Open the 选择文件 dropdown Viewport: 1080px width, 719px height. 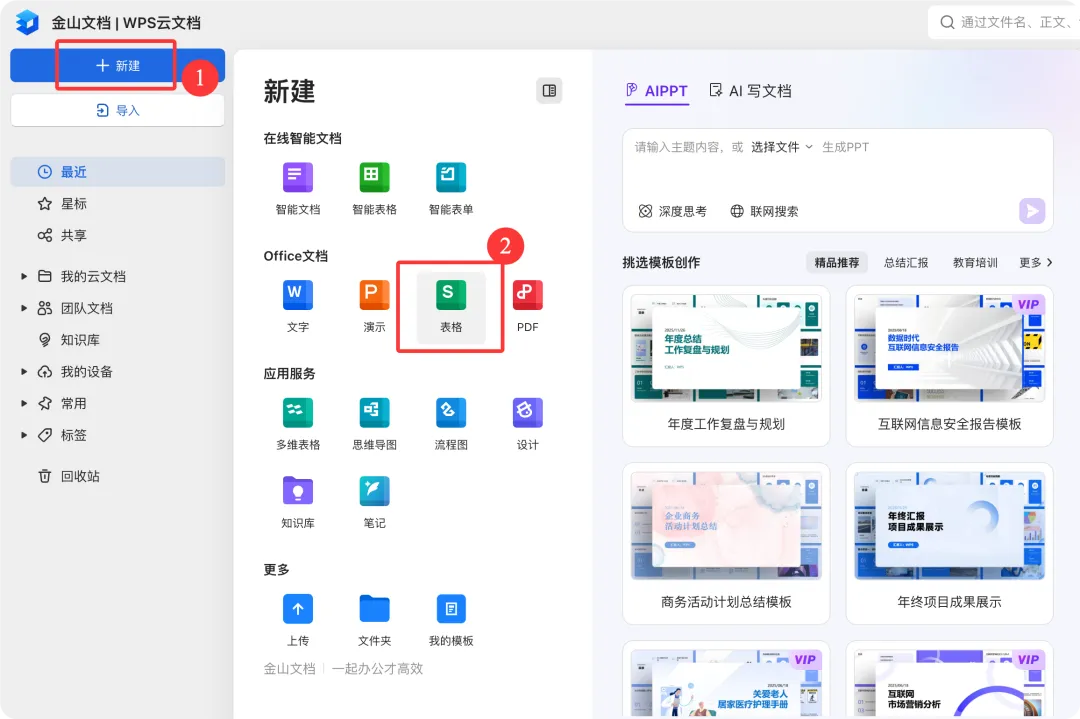(x=782, y=147)
